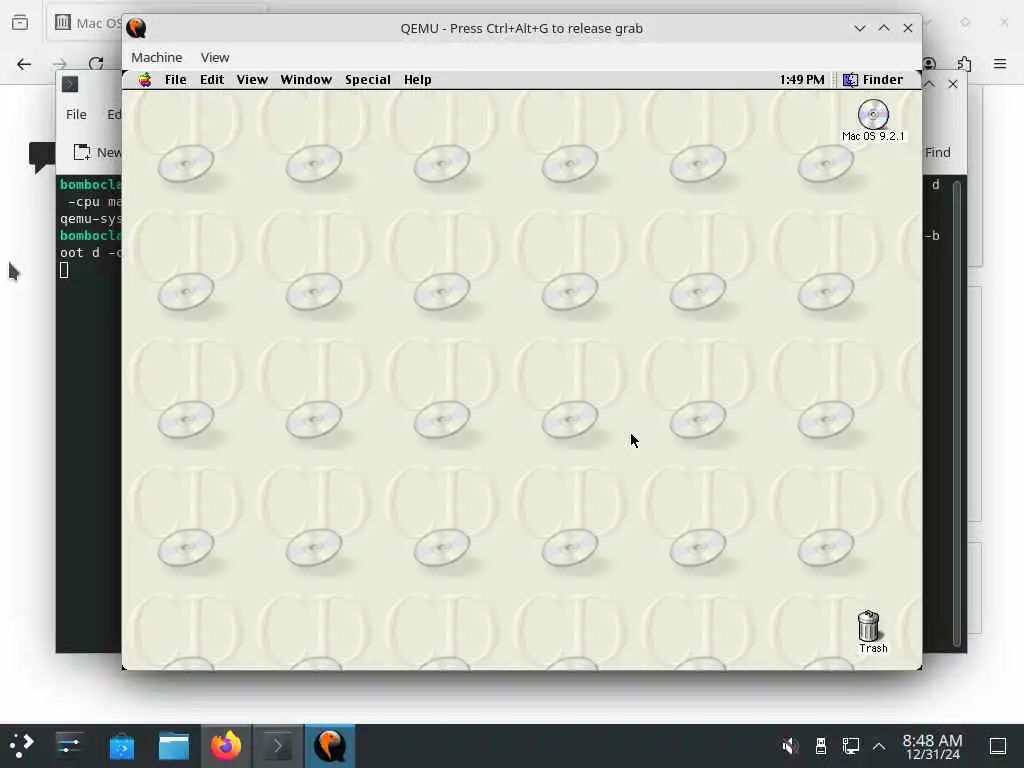Close the QEMU window
Image resolution: width=1024 pixels, height=768 pixels.
tap(908, 28)
